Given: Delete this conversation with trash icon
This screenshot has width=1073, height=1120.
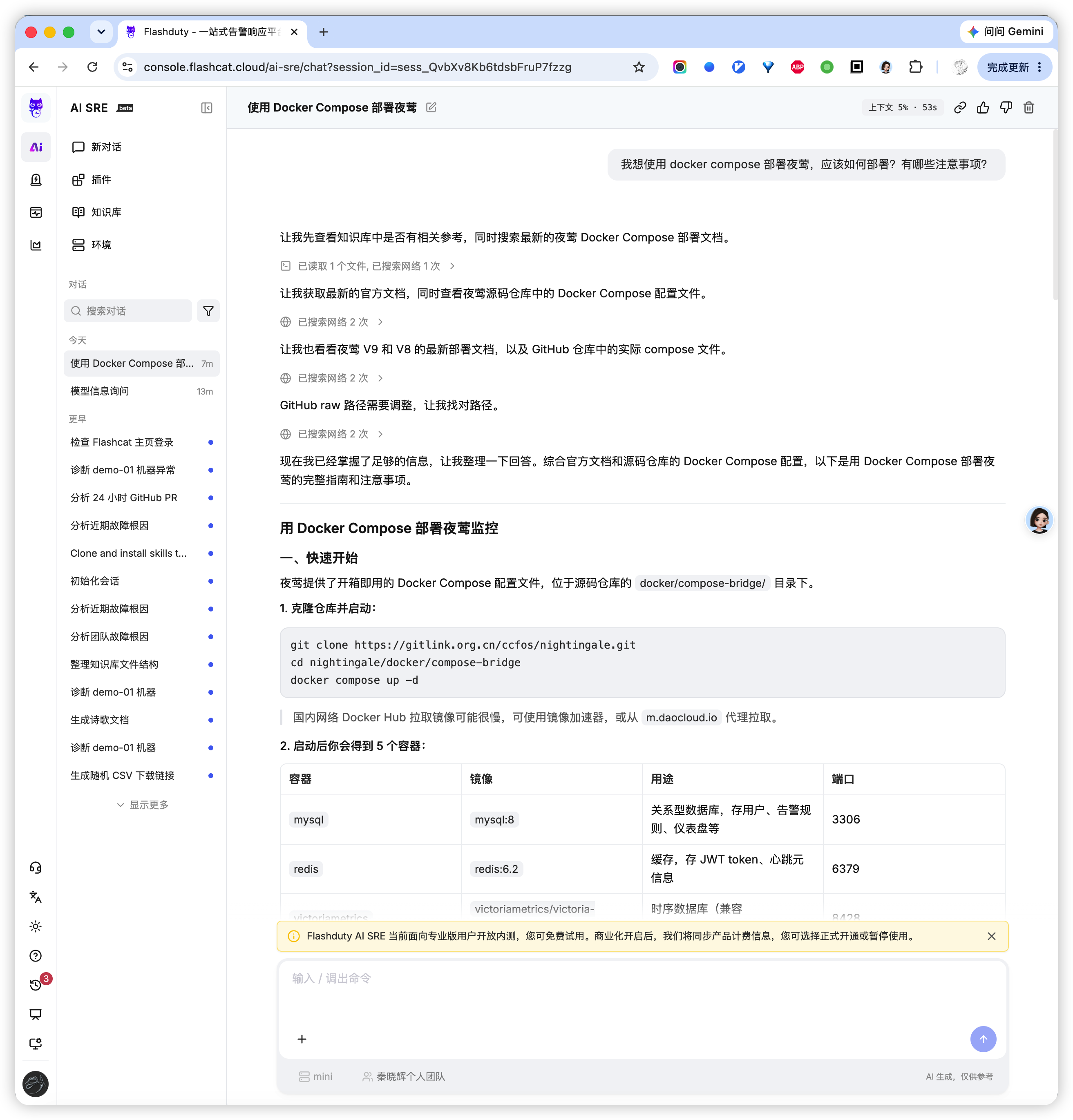Looking at the screenshot, I should pyautogui.click(x=1028, y=107).
